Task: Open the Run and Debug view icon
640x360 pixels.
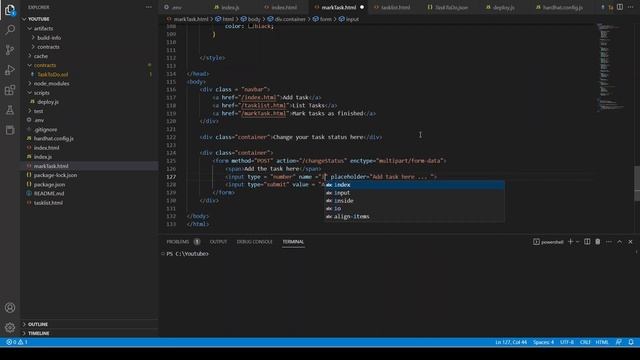Action: click(10, 70)
